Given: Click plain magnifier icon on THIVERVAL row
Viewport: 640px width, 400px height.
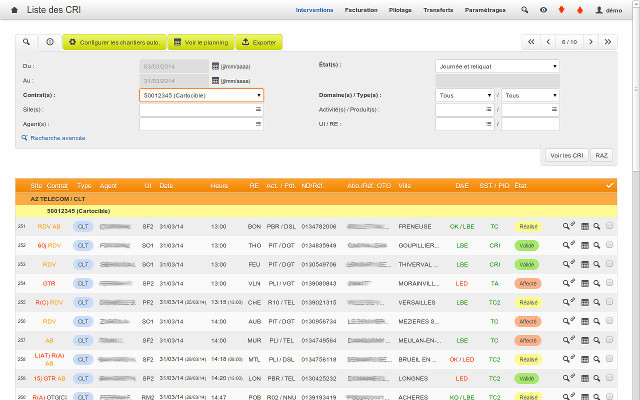Looking at the screenshot, I should (x=597, y=264).
